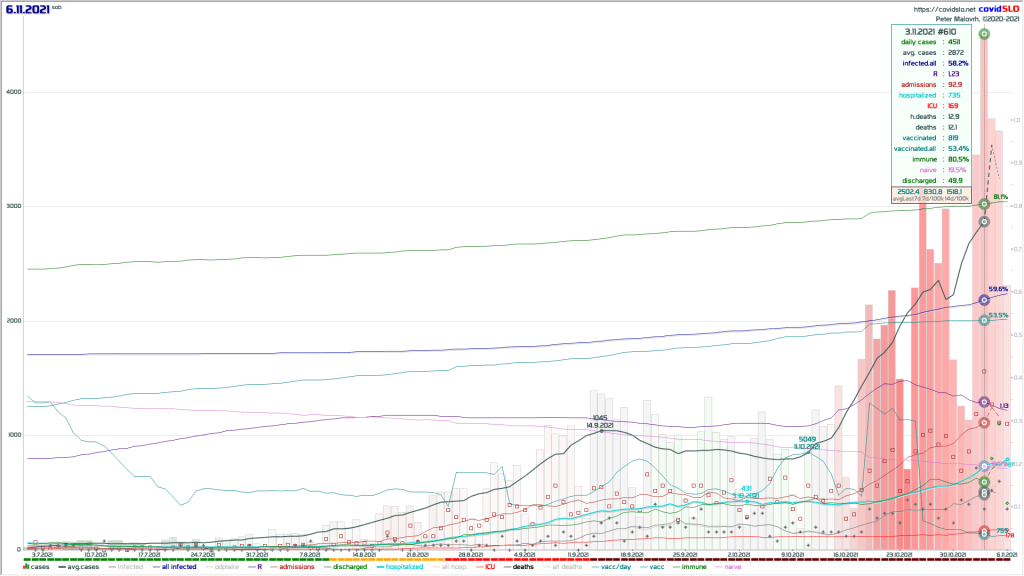1024x576 pixels.
Task: Click the dark avg. cases marker circle
Action: [x=984, y=221]
